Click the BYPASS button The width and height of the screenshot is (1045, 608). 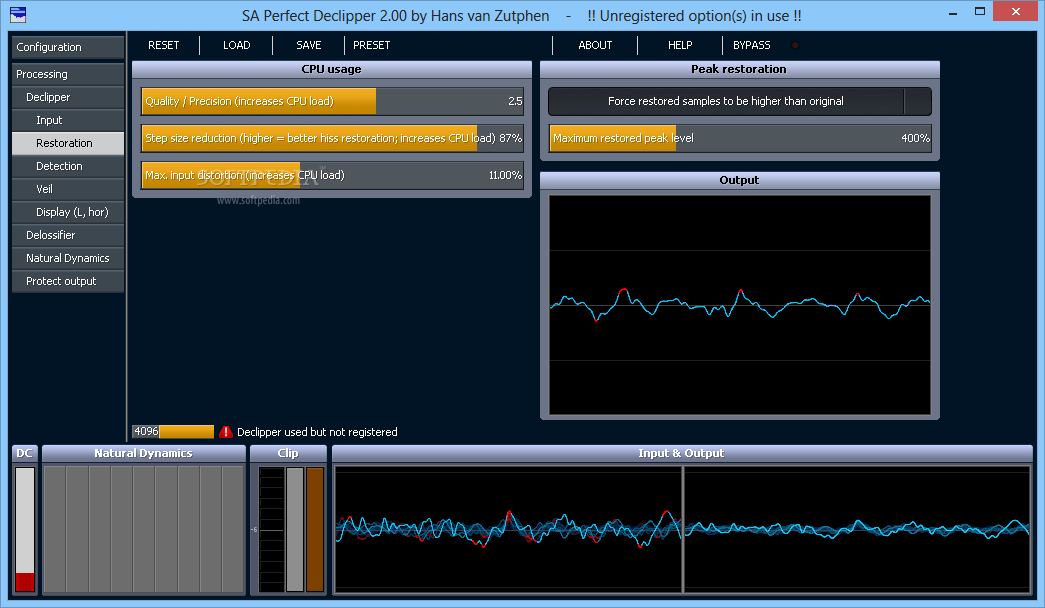click(752, 45)
